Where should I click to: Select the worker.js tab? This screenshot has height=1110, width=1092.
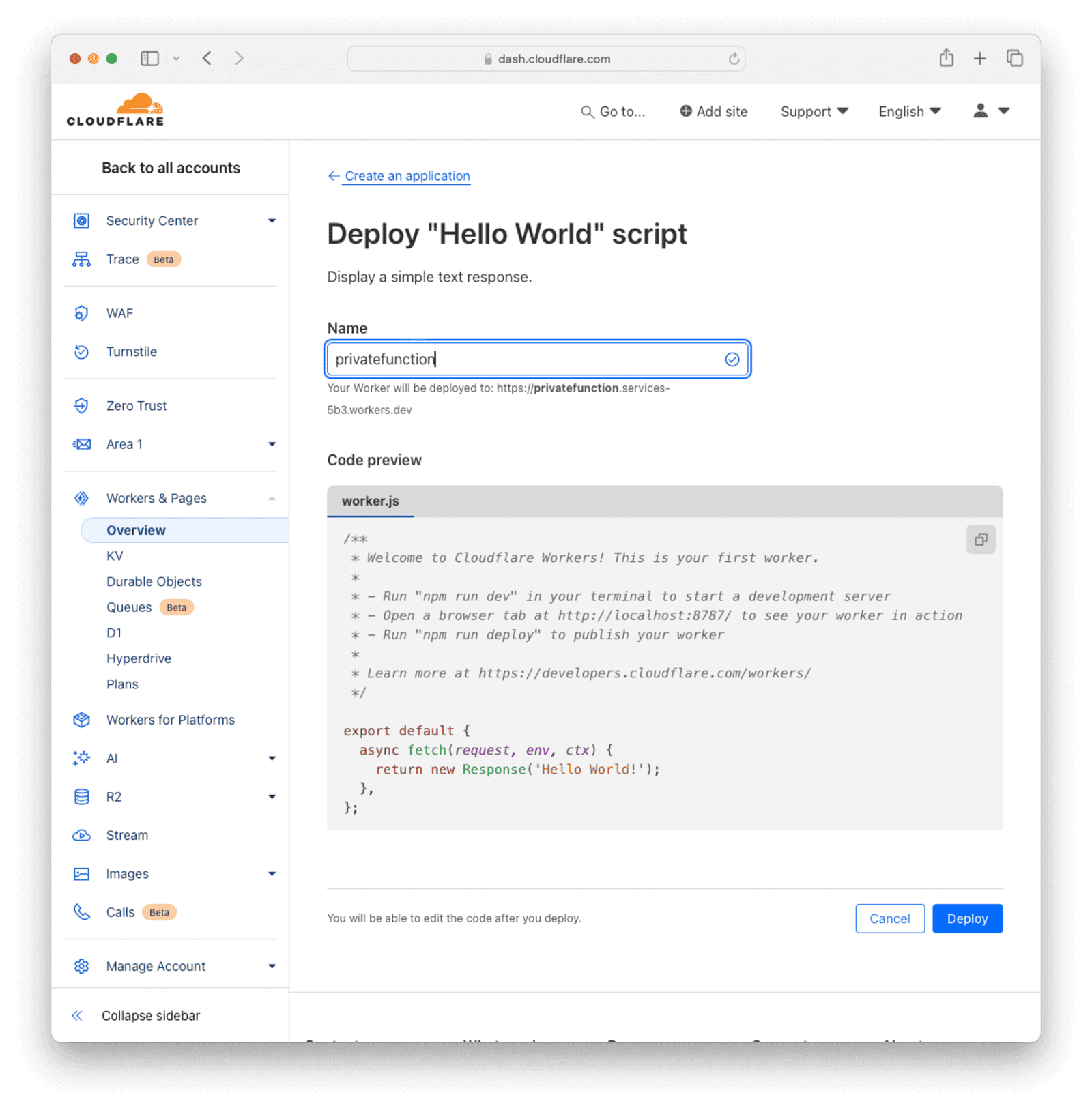[371, 501]
